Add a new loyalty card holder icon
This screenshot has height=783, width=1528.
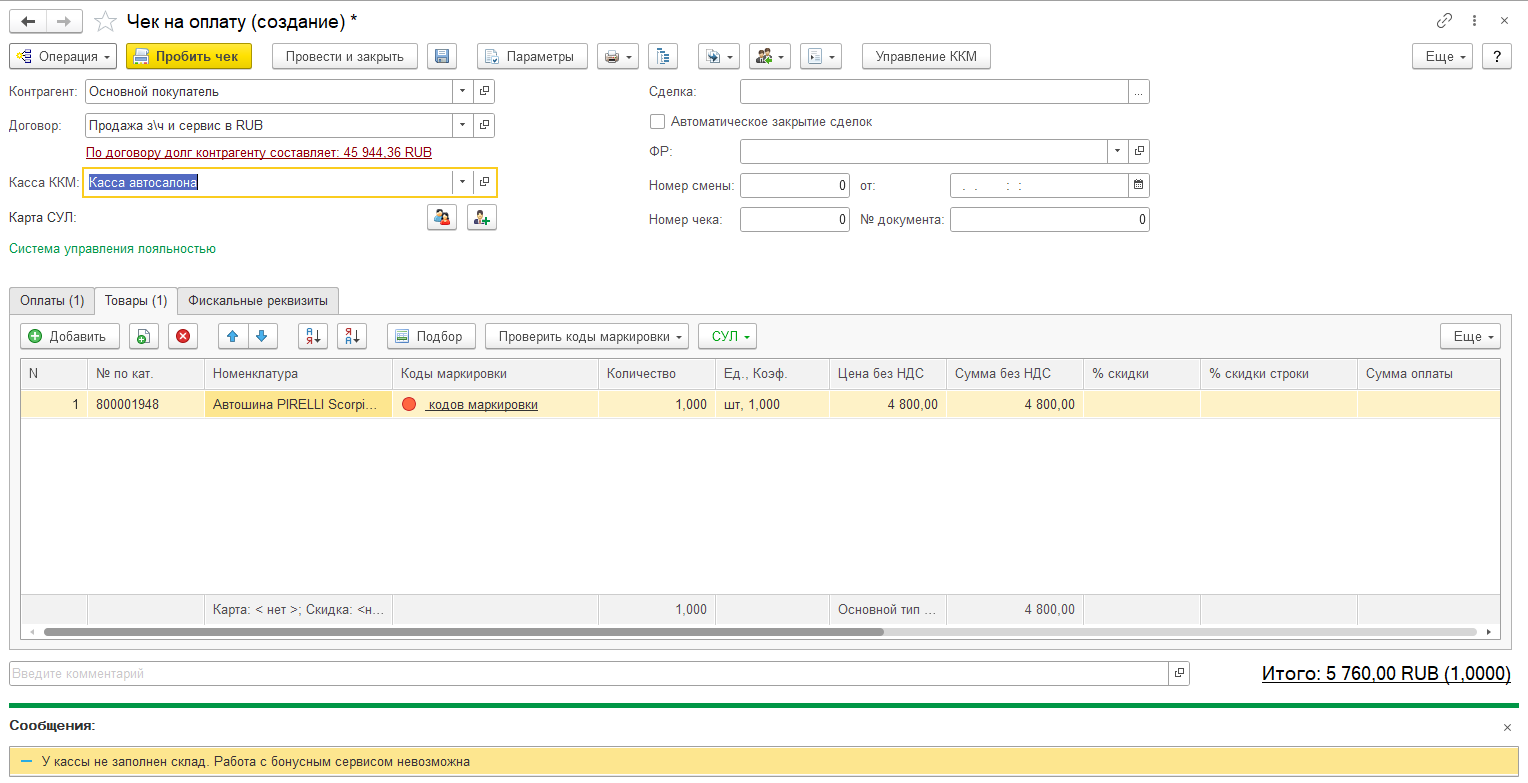point(482,217)
